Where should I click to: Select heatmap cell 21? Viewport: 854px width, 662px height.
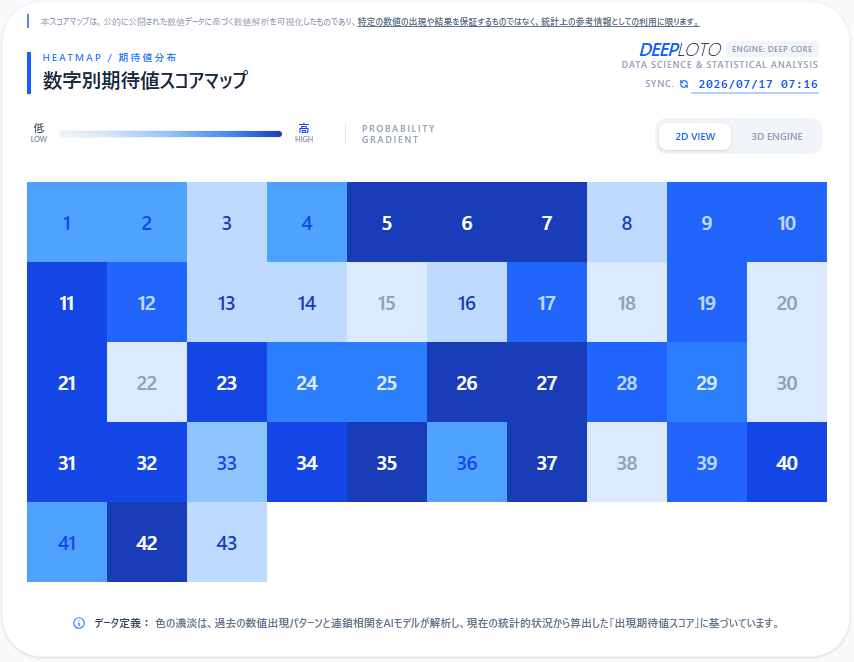point(67,382)
